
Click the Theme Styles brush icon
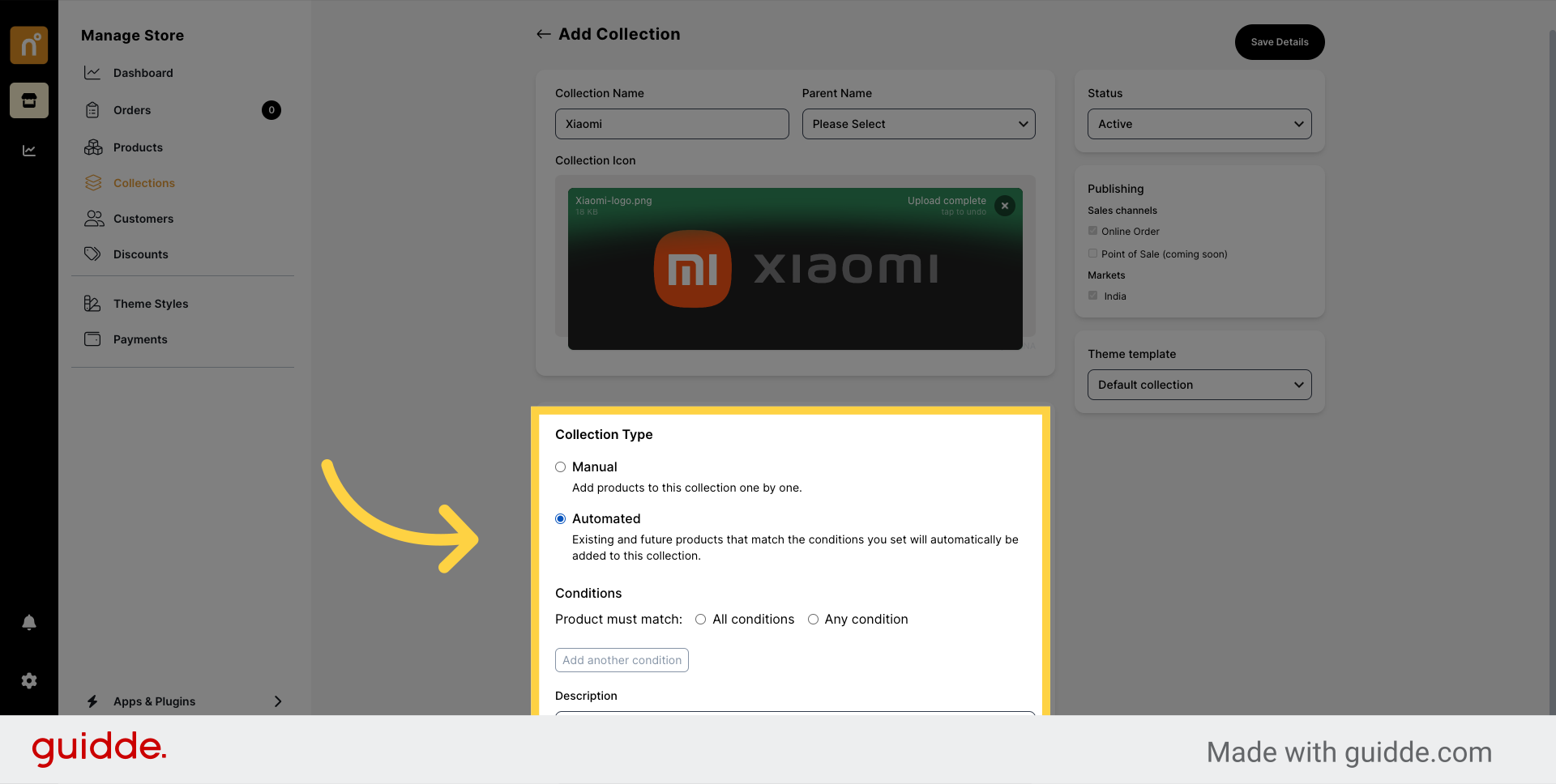pyautogui.click(x=92, y=304)
